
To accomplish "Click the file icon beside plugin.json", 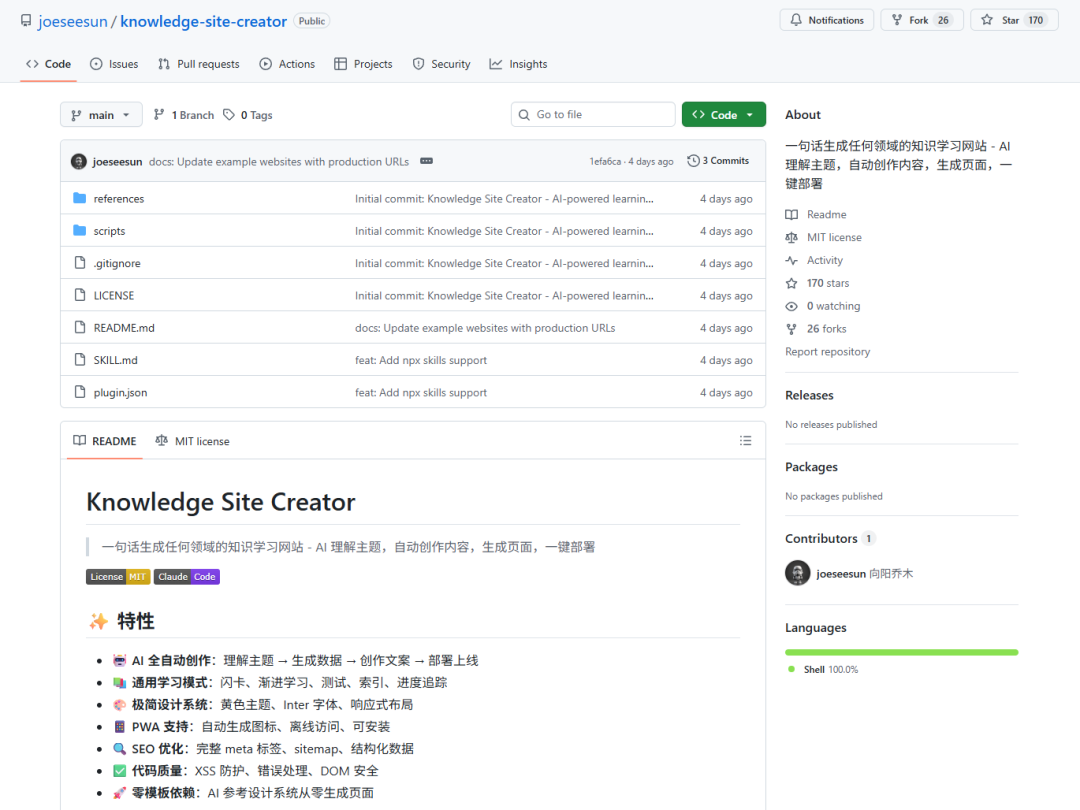I will [80, 393].
